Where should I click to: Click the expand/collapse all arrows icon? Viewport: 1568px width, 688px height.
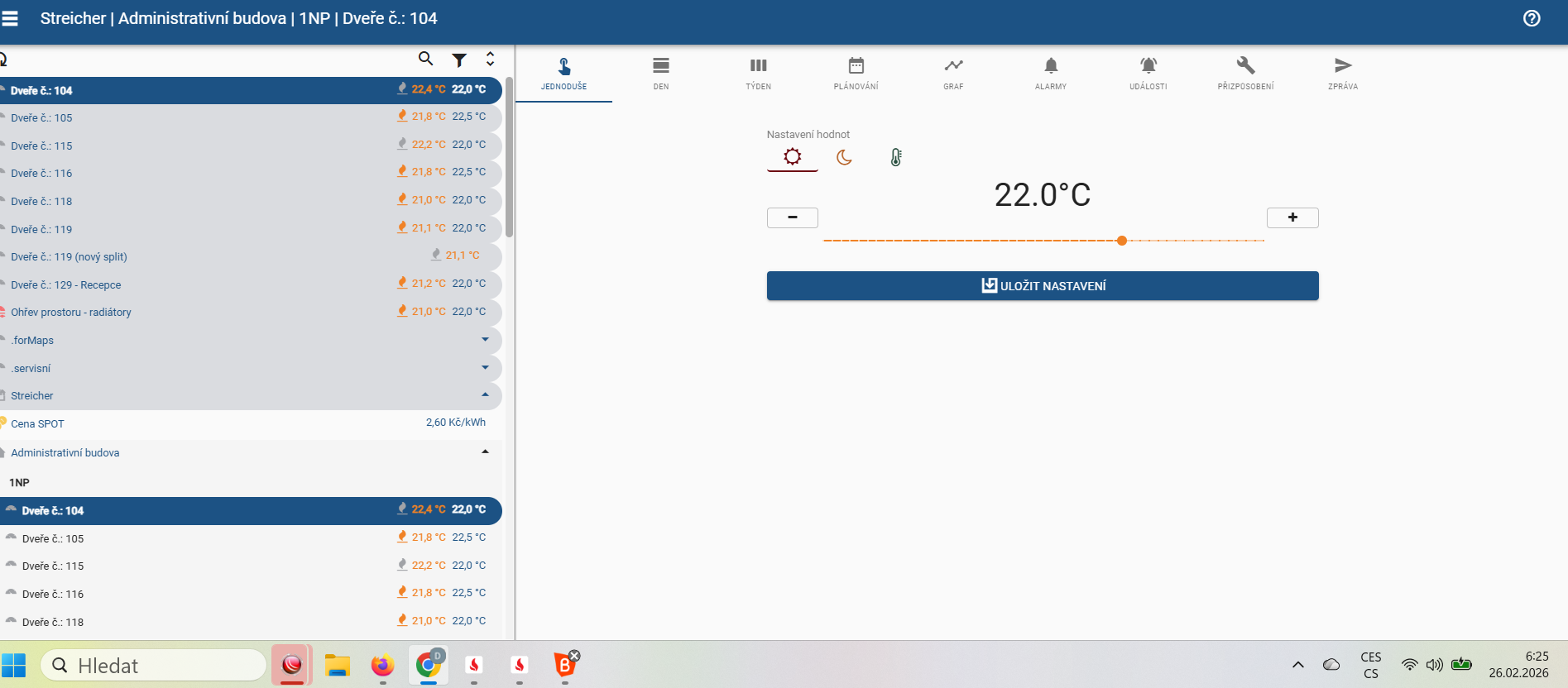(490, 59)
